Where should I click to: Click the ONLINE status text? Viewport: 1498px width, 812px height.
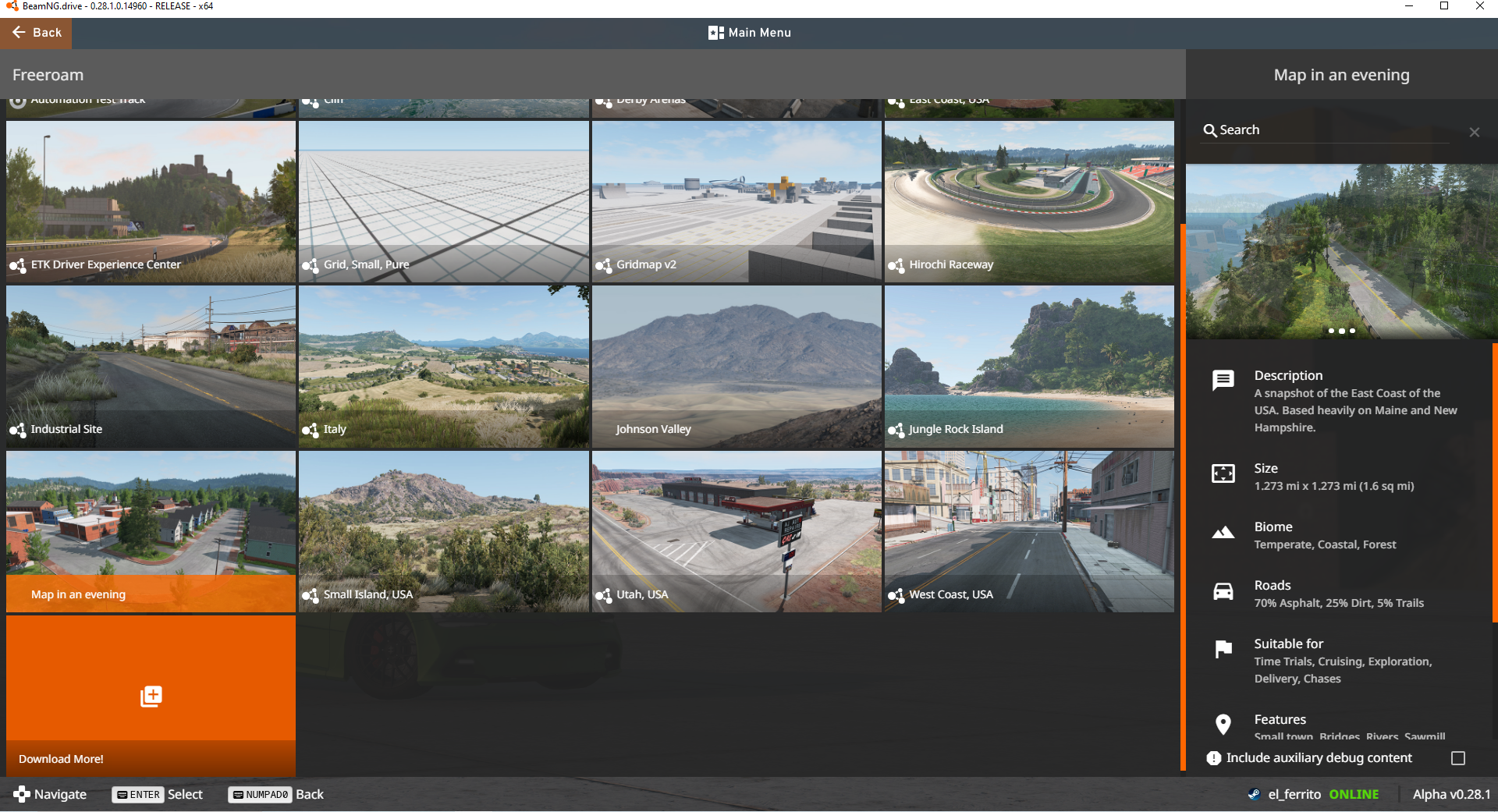click(1354, 794)
